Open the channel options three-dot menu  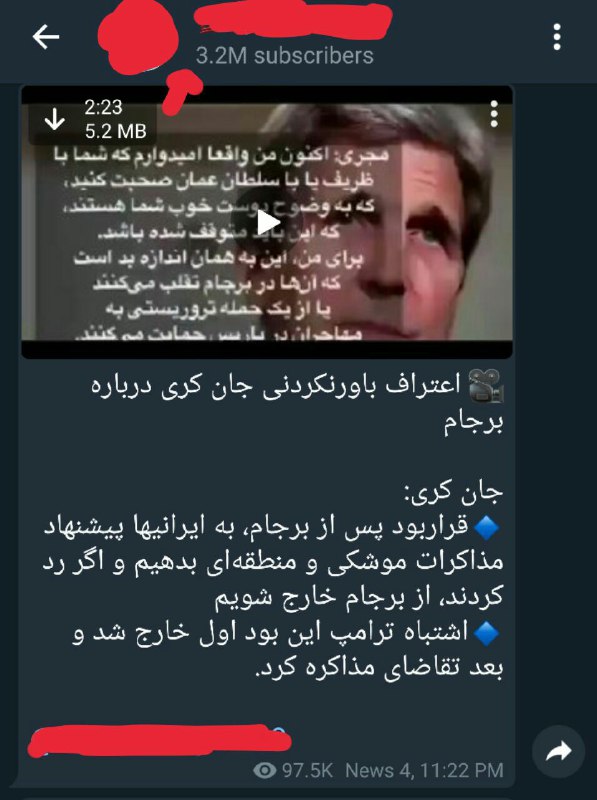coord(557,37)
